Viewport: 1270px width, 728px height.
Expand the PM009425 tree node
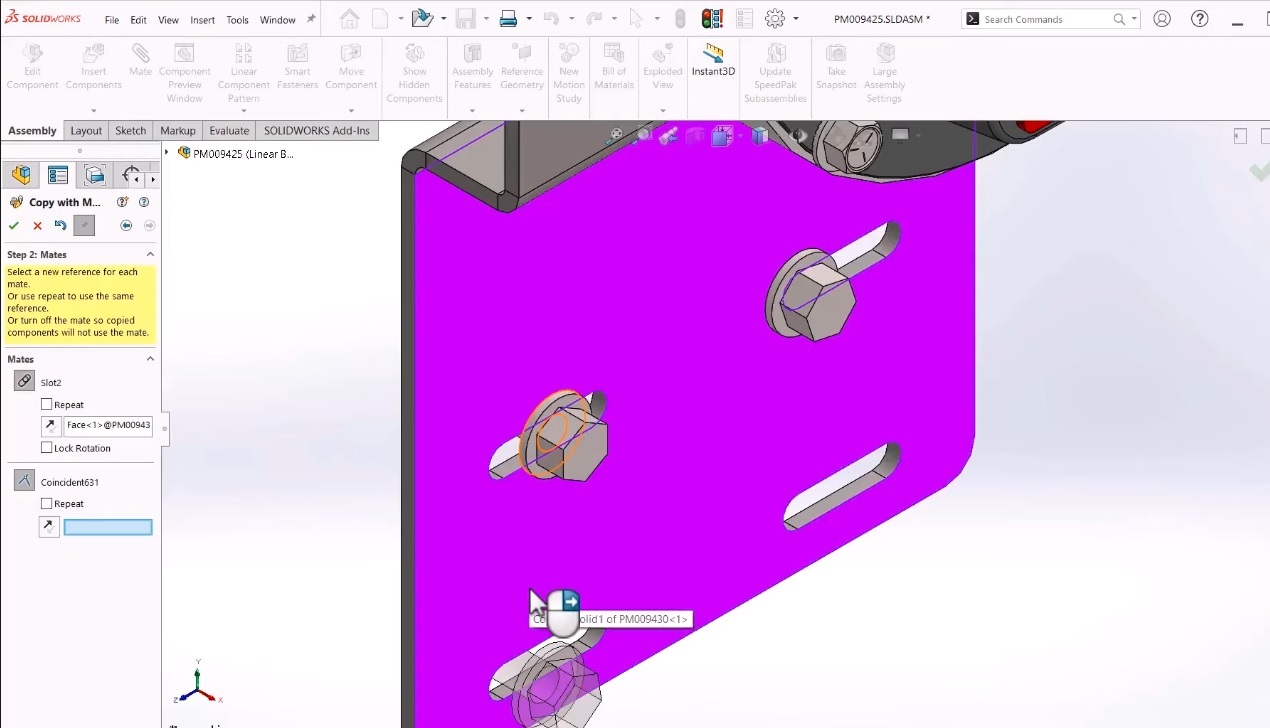167,153
